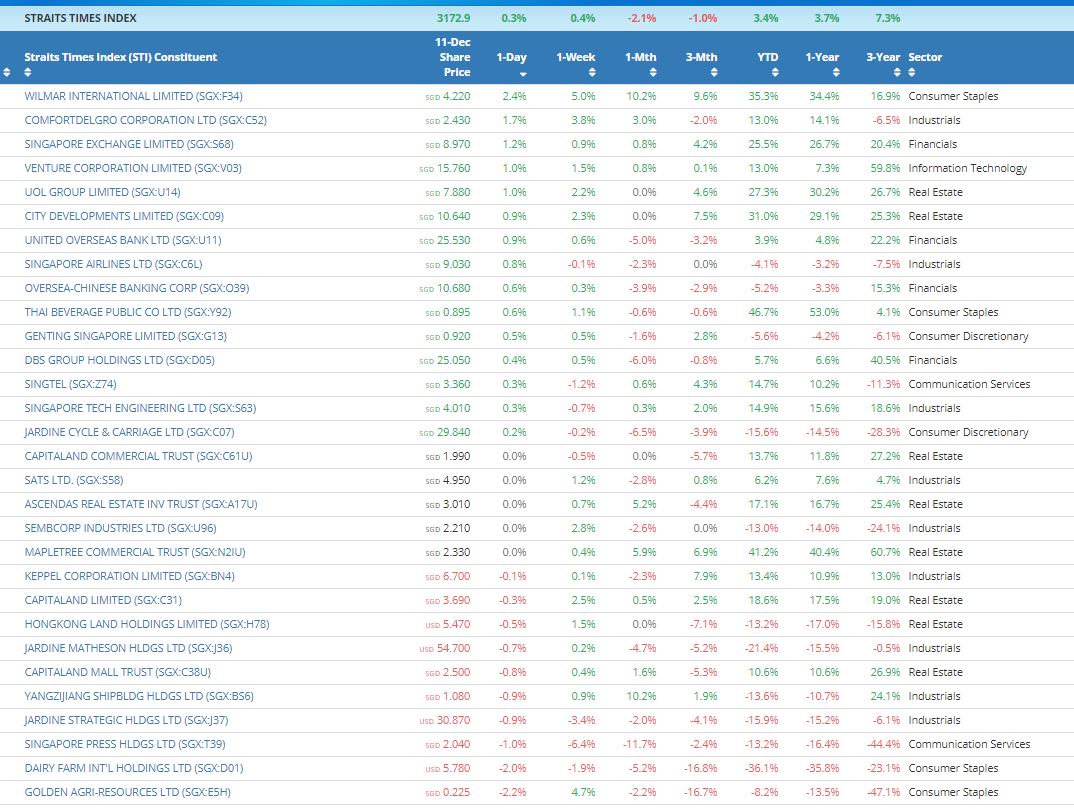
Task: Open Venture Corporation Limited link
Action: (x=133, y=168)
